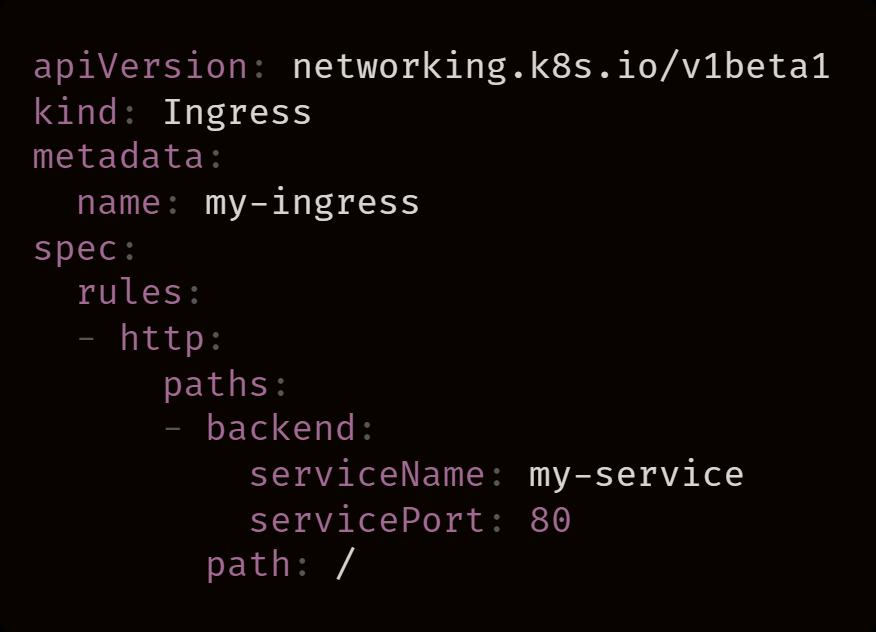The image size is (876, 632).
Task: Place cursor on the paths key
Action: tap(216, 384)
